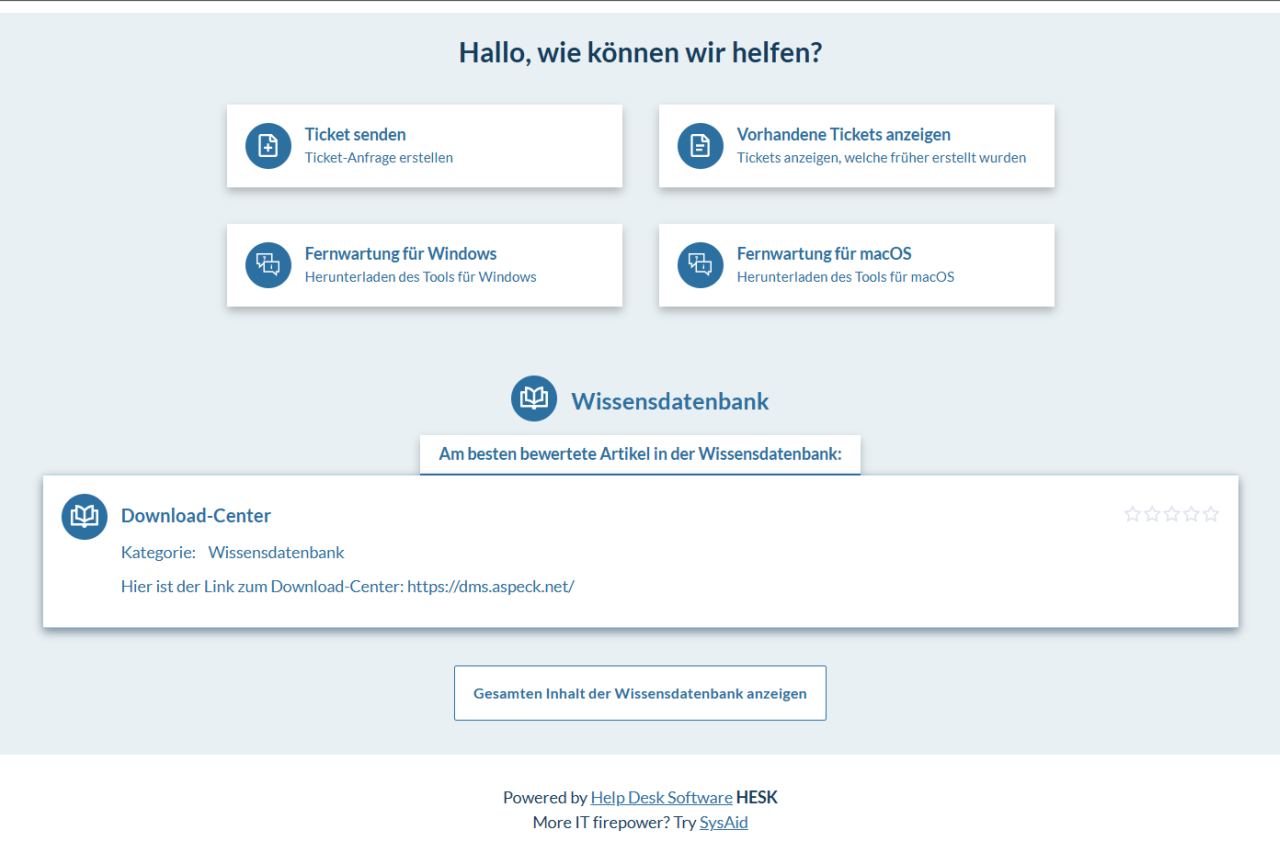Open Vorhandene Tickets anzeigen title
The width and height of the screenshot is (1280, 853).
coord(843,134)
